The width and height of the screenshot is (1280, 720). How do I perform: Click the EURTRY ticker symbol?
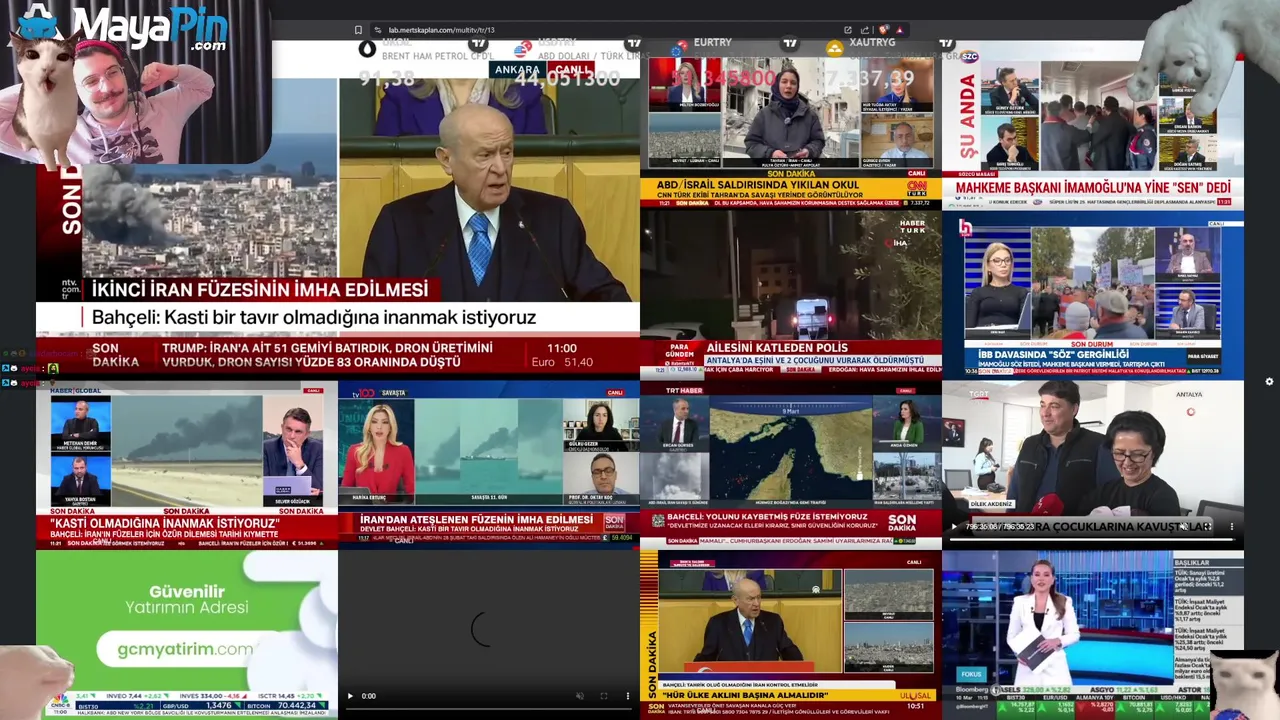pyautogui.click(x=713, y=43)
